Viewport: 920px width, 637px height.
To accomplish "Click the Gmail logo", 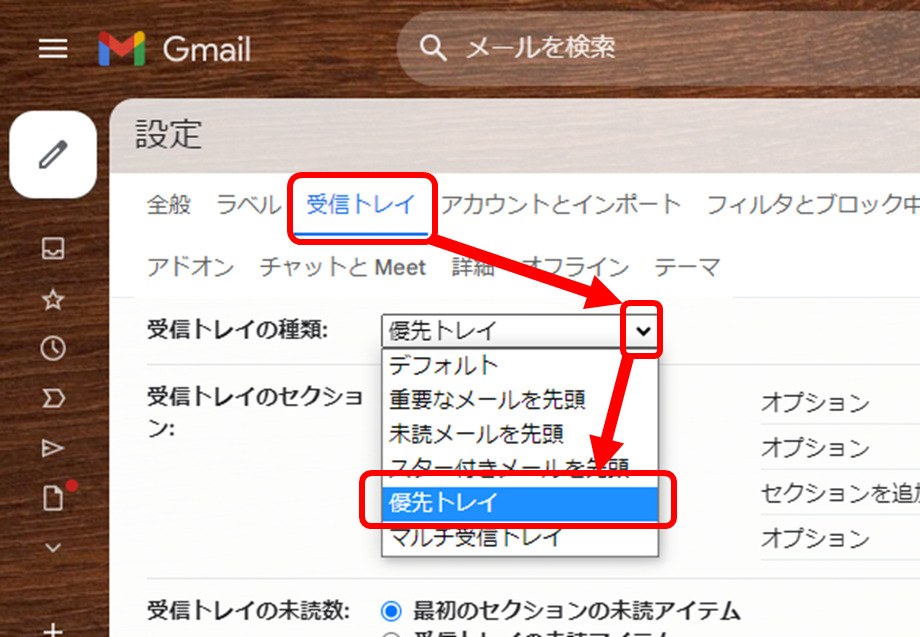I will tap(175, 48).
